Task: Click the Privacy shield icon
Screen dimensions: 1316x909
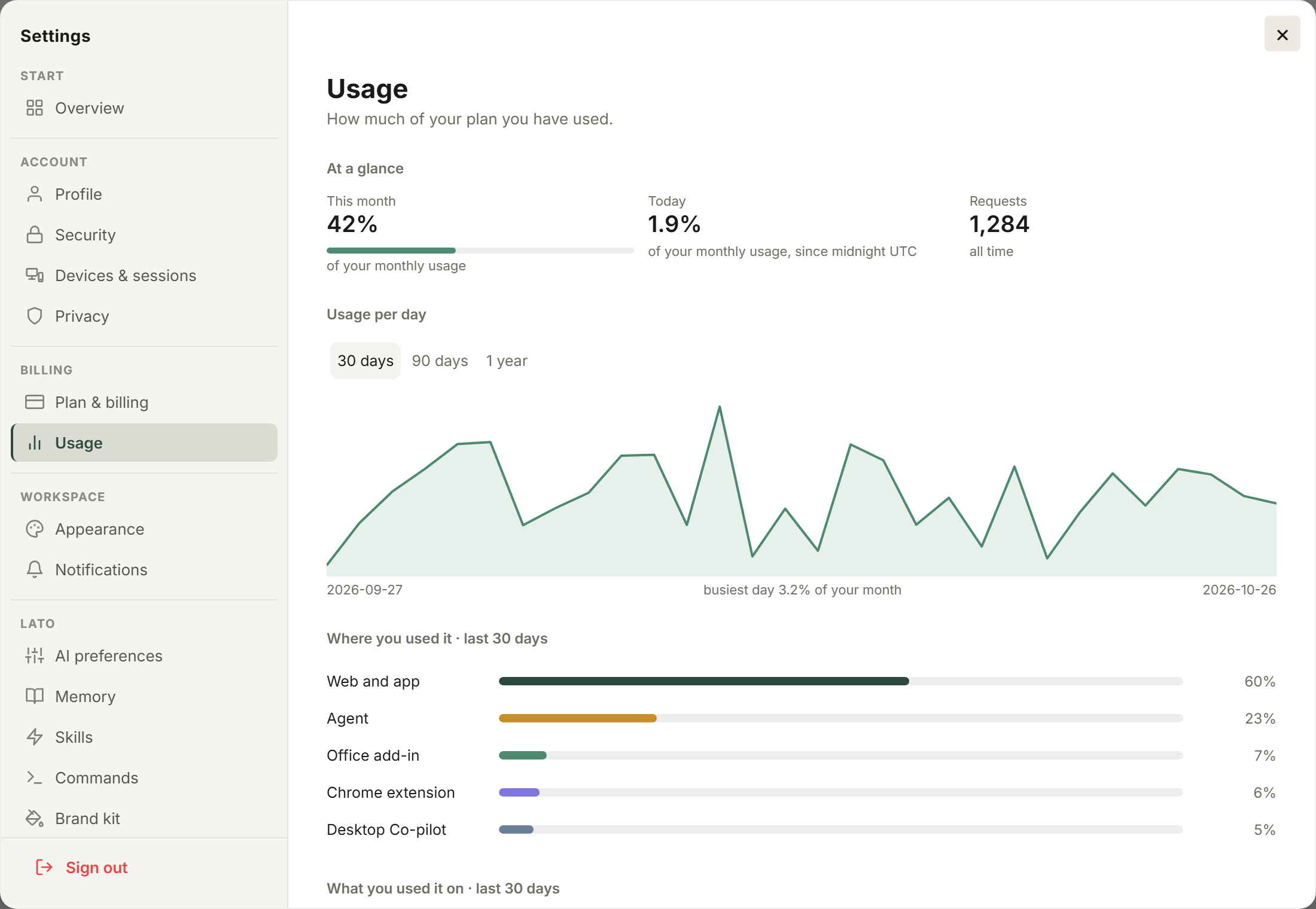Action: 35,316
